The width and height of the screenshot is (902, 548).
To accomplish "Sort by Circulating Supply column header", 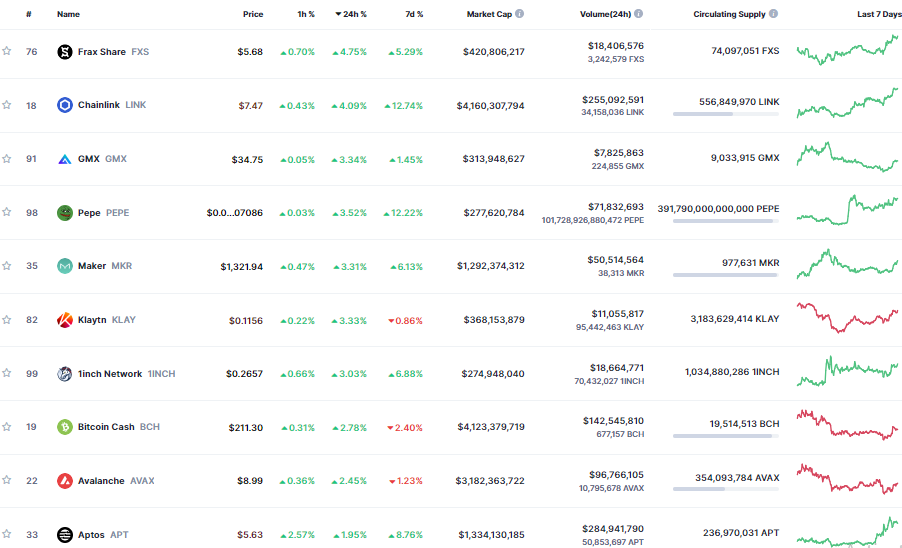I will coord(729,15).
